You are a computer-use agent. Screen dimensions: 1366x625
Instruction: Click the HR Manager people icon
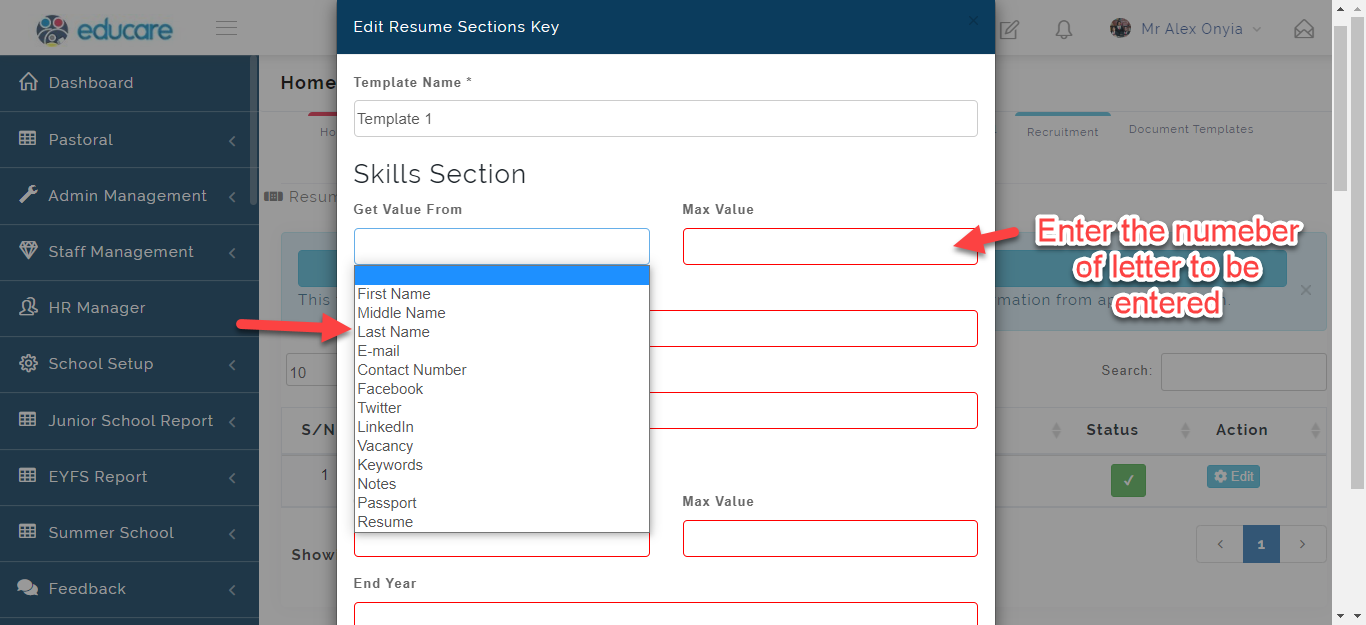(x=28, y=307)
